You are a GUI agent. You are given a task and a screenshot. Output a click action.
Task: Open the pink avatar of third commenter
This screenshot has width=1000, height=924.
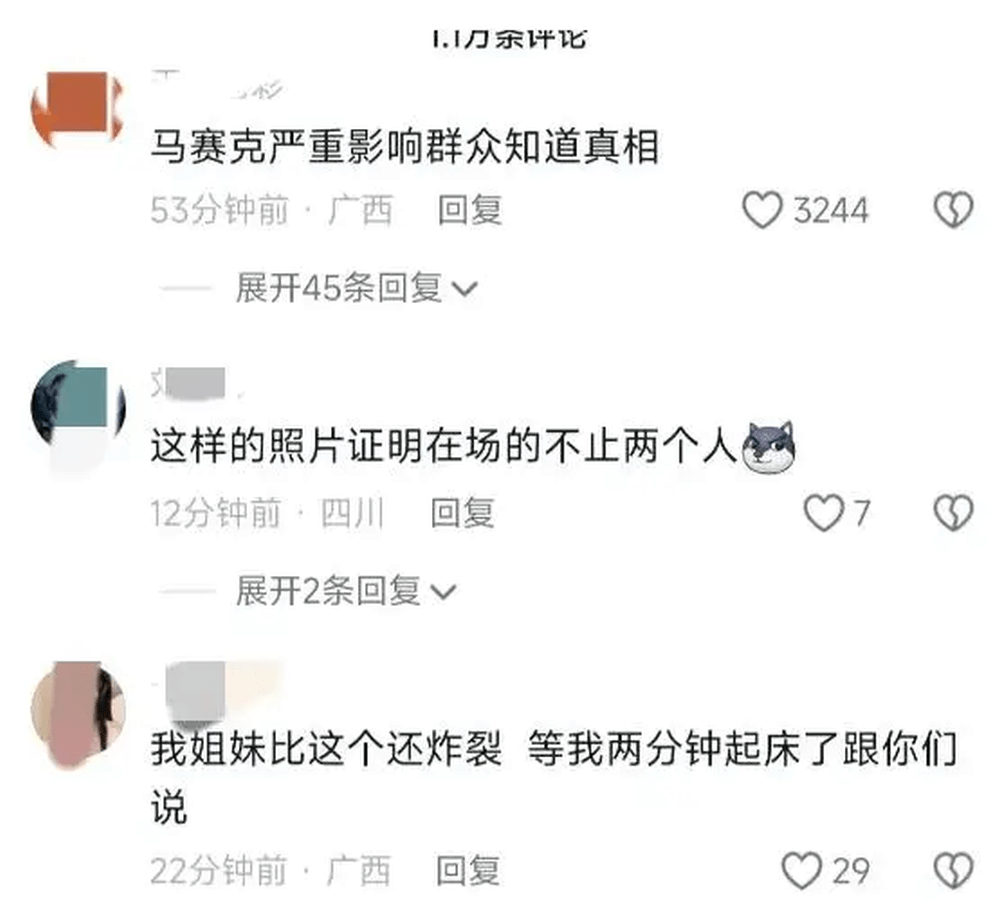(x=78, y=714)
